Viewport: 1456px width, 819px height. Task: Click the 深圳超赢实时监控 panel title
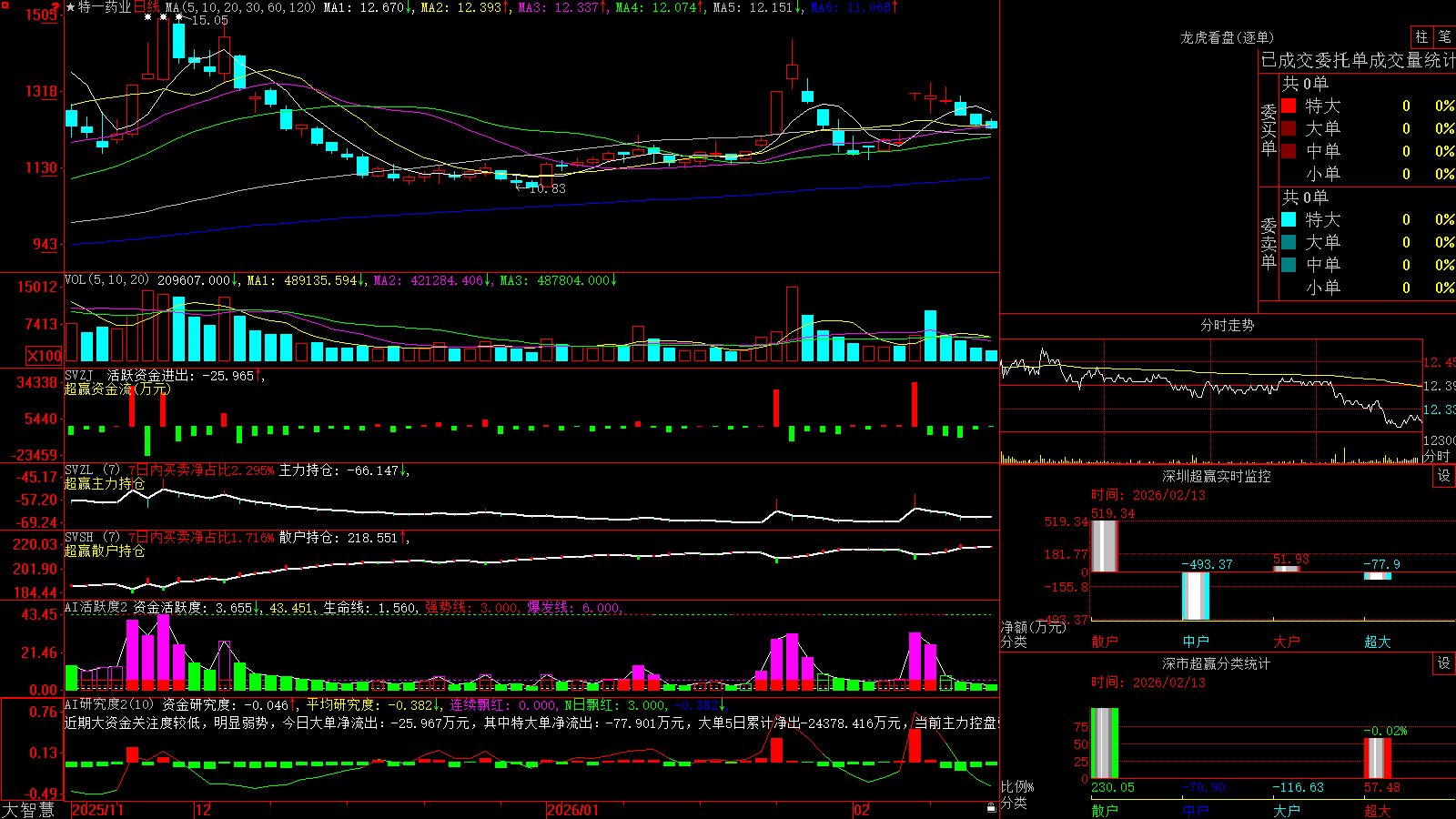(x=1217, y=476)
